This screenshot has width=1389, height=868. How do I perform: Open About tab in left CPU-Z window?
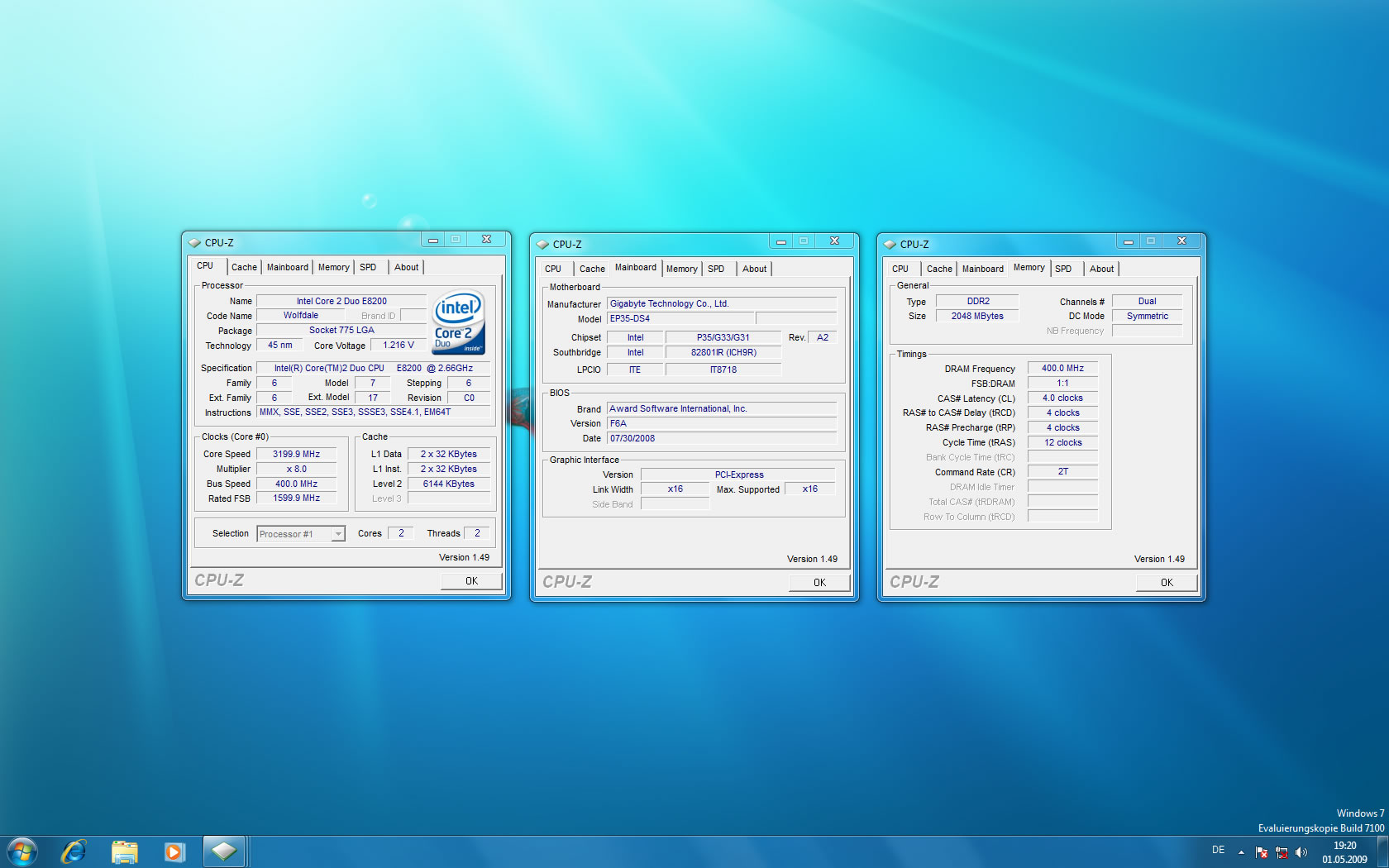click(x=406, y=268)
